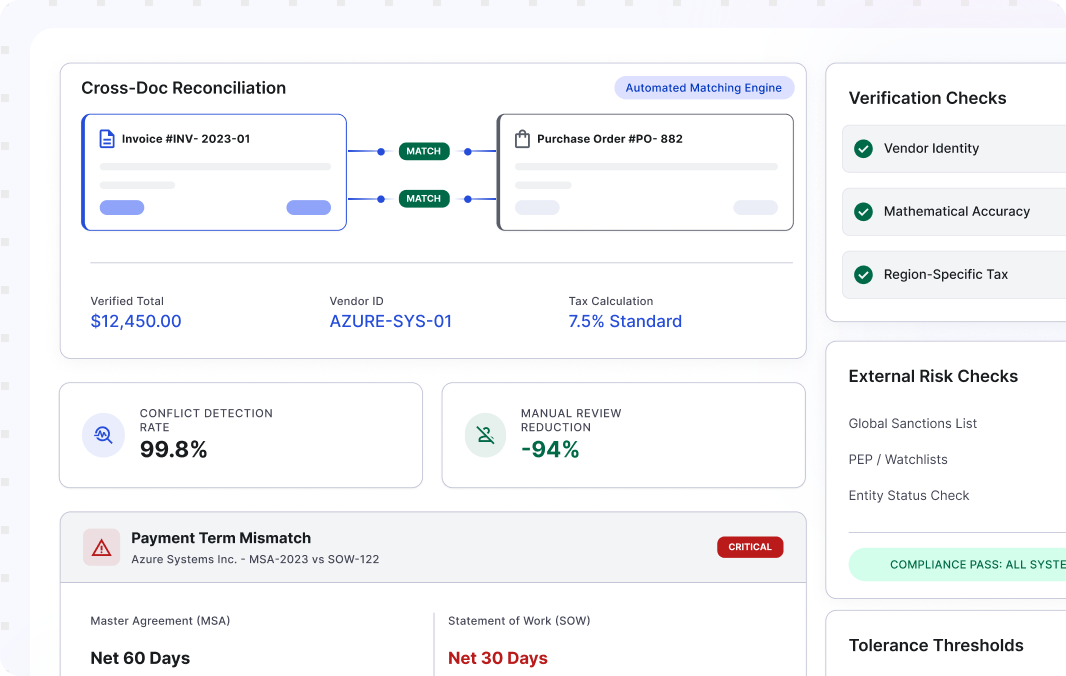
Task: Click the invoice document icon
Action: coord(107,139)
